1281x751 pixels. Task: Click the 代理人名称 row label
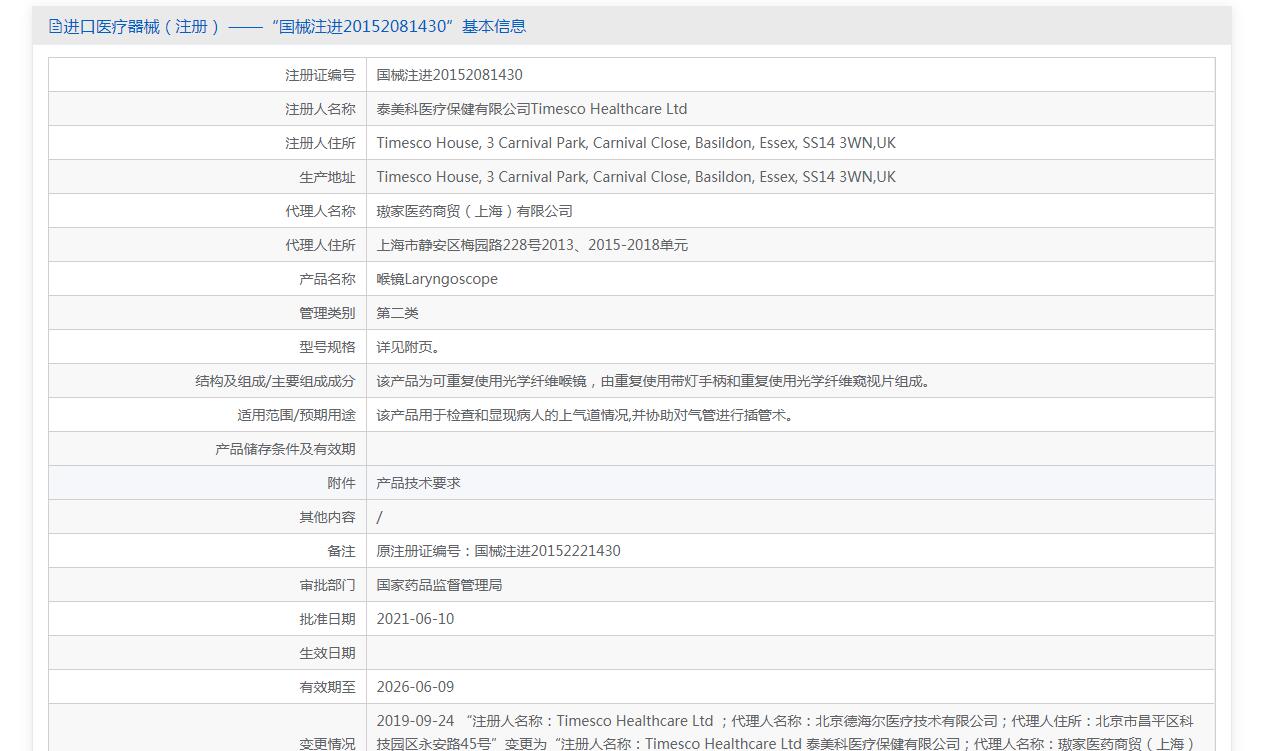tap(320, 211)
